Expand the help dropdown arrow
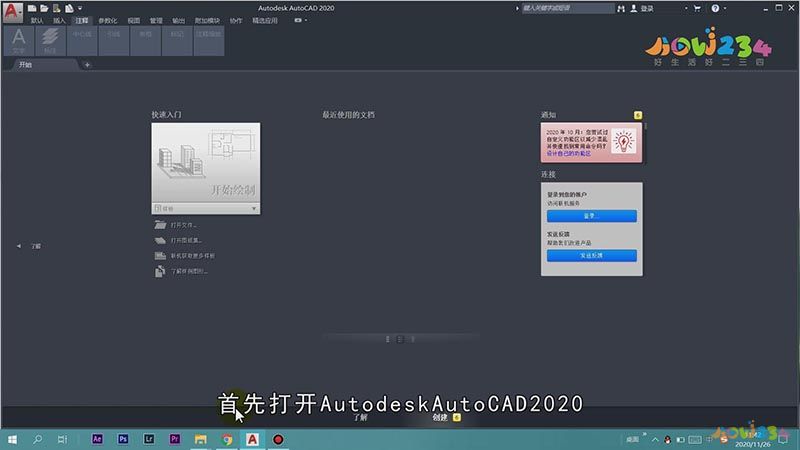 click(x=725, y=9)
